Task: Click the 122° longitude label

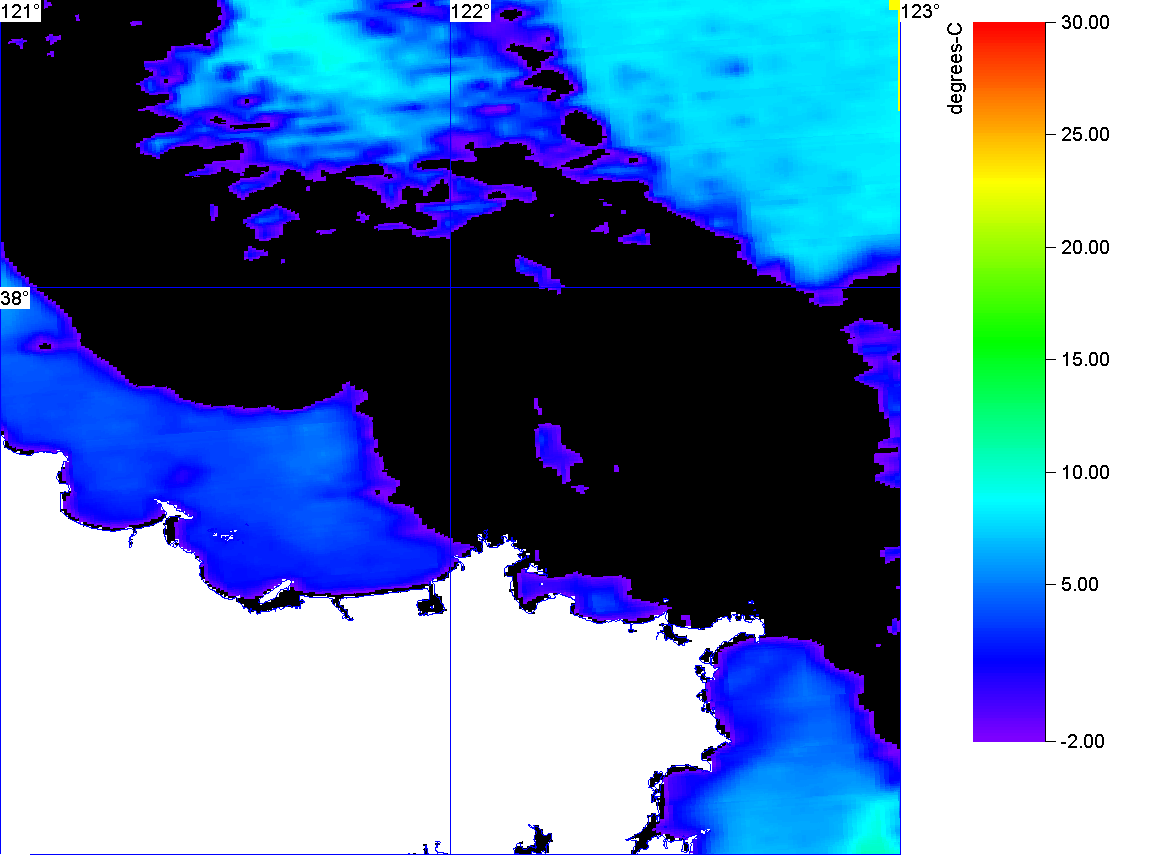Action: [471, 11]
